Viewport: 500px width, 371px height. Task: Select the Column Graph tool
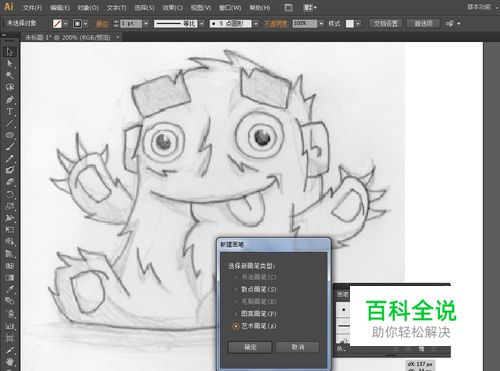click(x=10, y=325)
